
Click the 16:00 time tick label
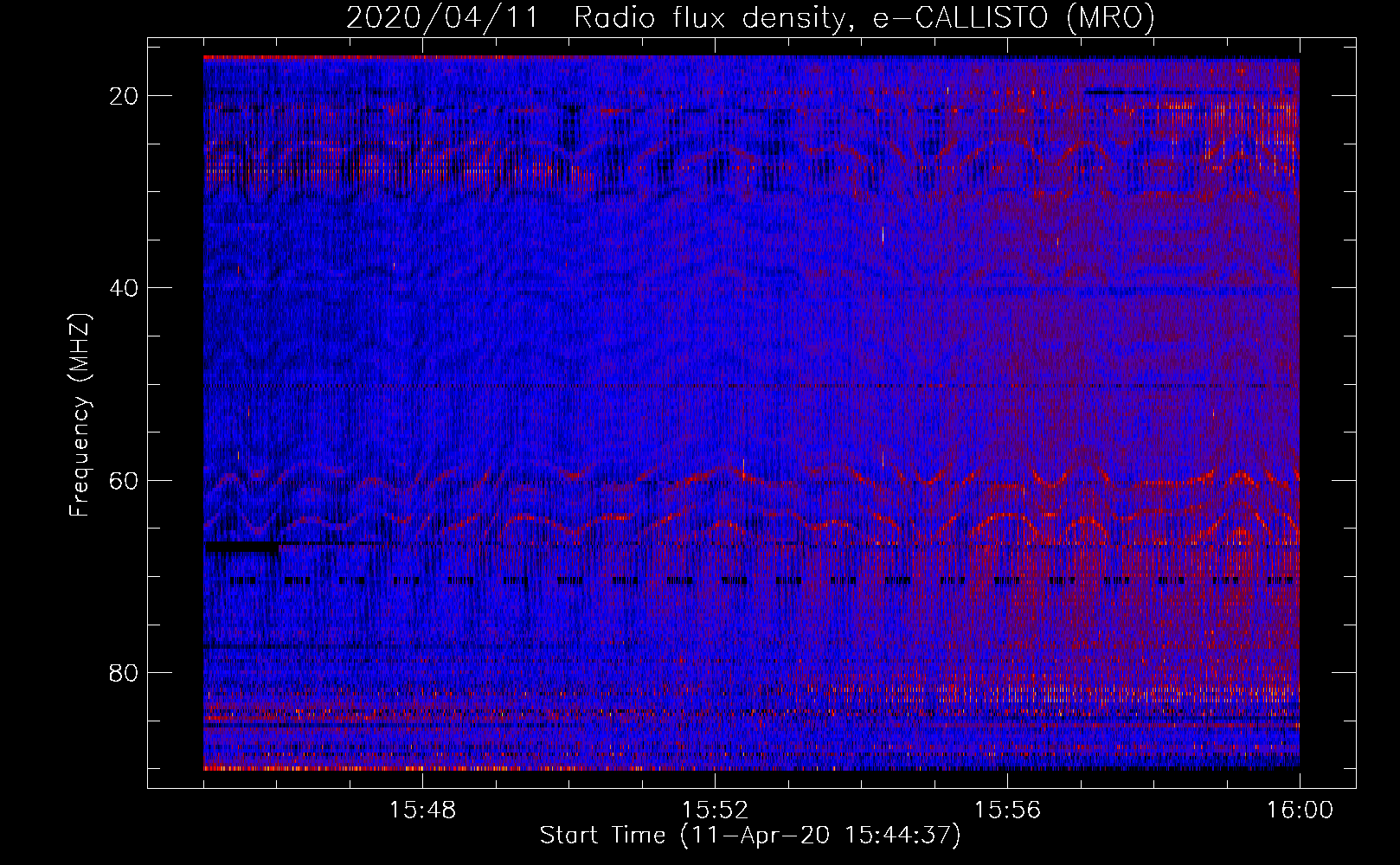click(1300, 811)
